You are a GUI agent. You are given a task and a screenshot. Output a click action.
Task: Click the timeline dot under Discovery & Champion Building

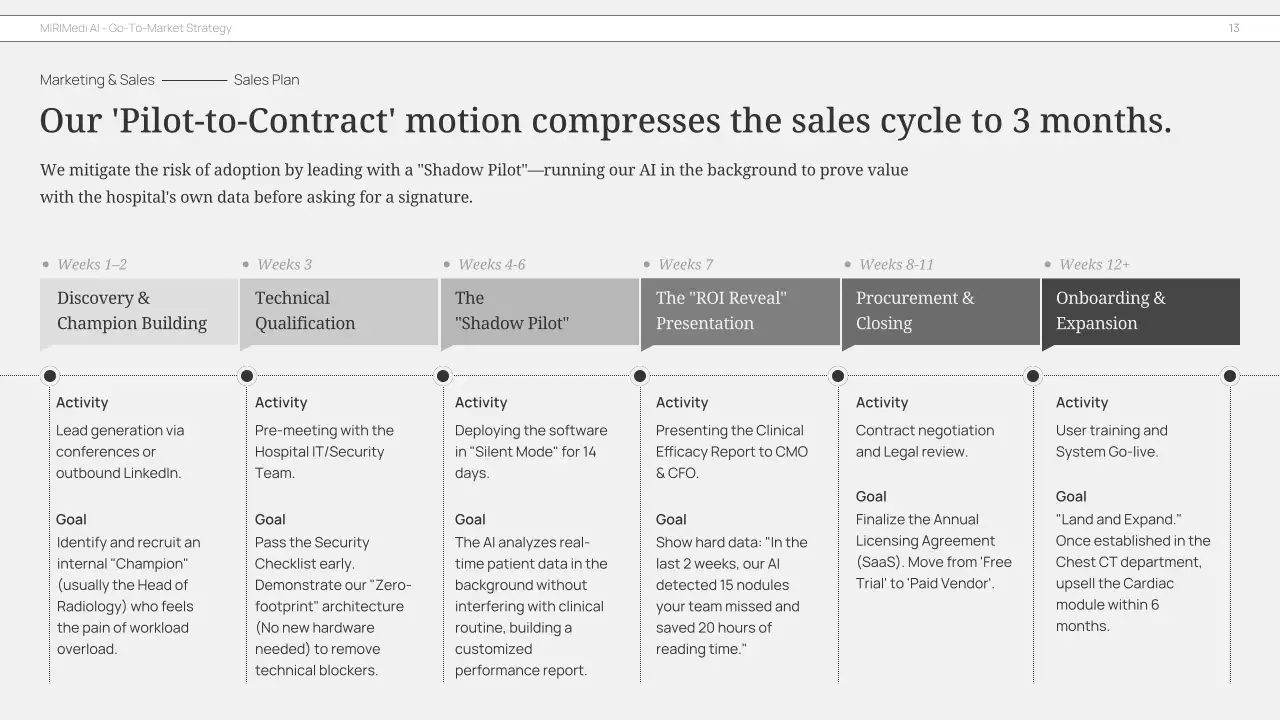click(x=50, y=376)
